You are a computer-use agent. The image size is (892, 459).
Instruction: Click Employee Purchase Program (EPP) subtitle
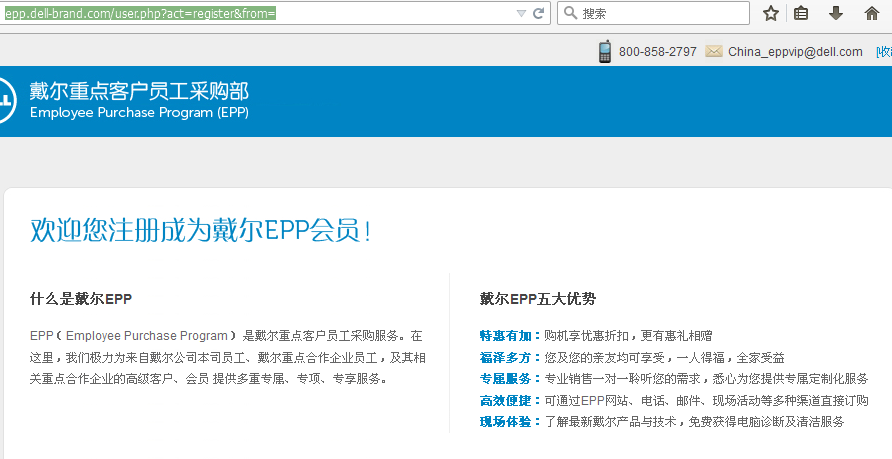pyautogui.click(x=139, y=113)
